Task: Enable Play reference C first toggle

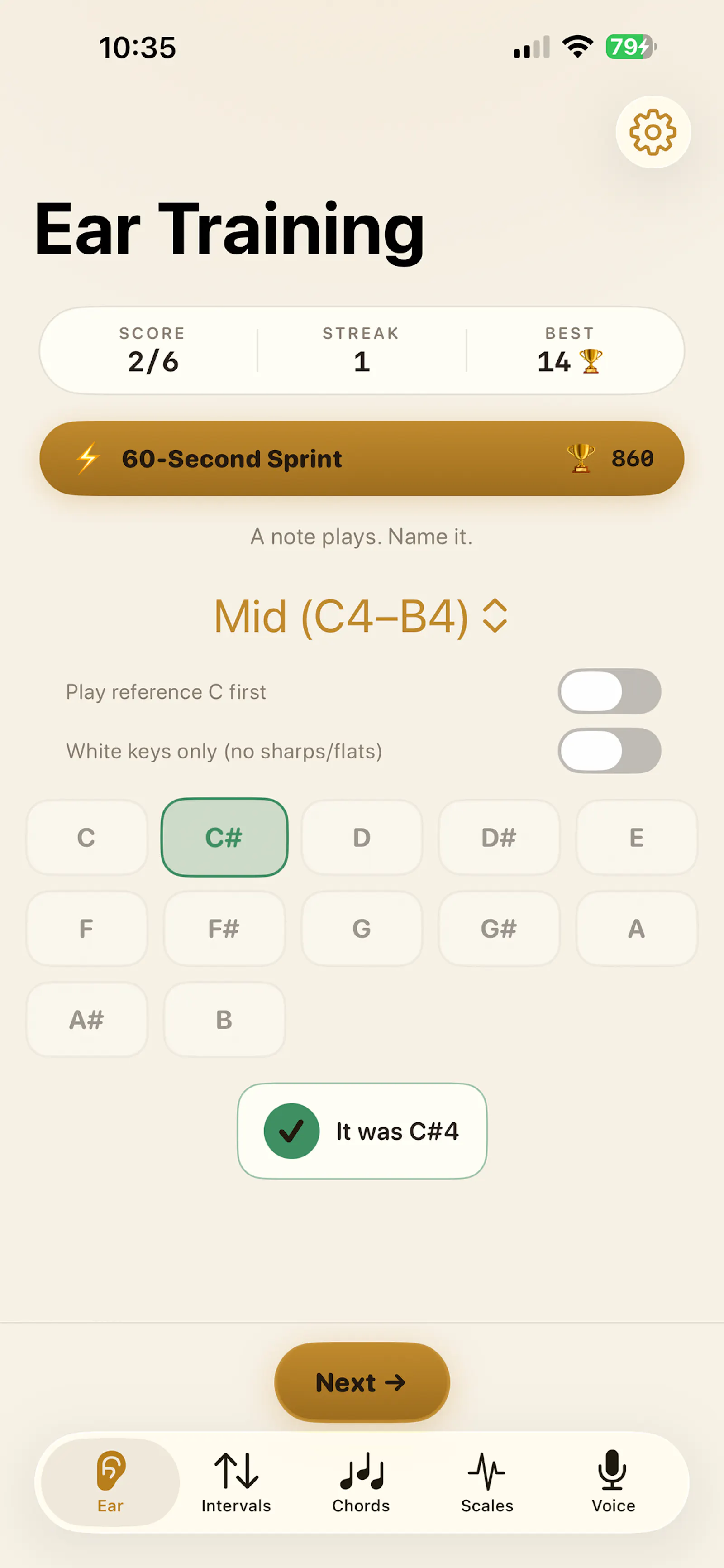Action: [609, 691]
